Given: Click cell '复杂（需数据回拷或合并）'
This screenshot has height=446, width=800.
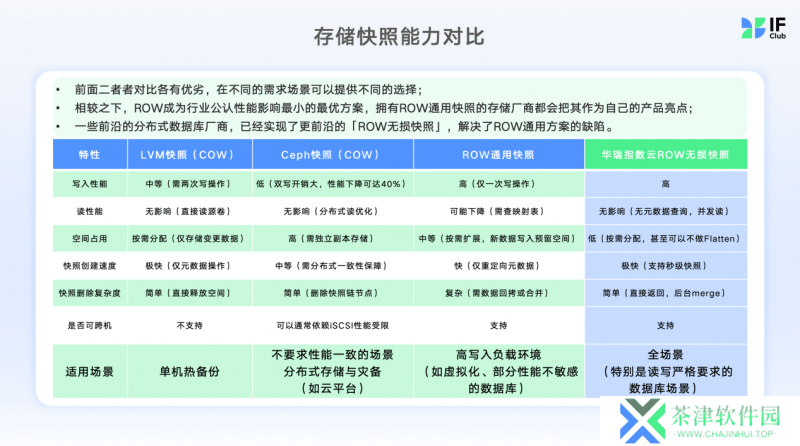Looking at the screenshot, I should coord(498,293).
